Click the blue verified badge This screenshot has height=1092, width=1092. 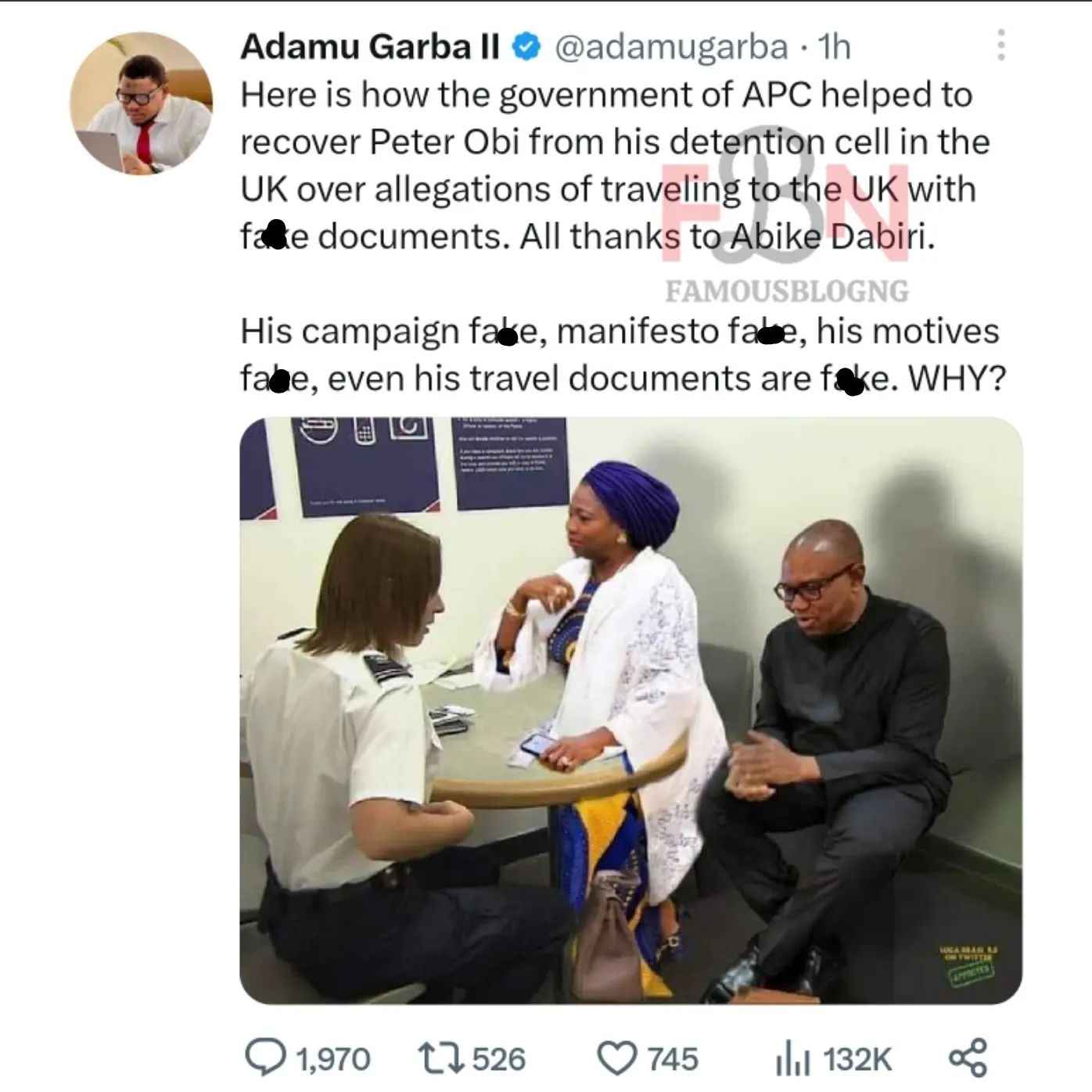(x=526, y=48)
